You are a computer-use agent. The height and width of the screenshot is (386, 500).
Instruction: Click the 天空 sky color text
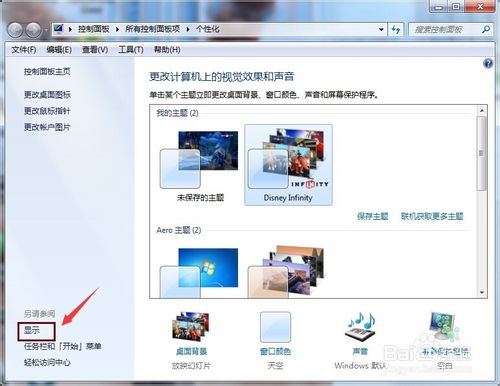point(275,366)
